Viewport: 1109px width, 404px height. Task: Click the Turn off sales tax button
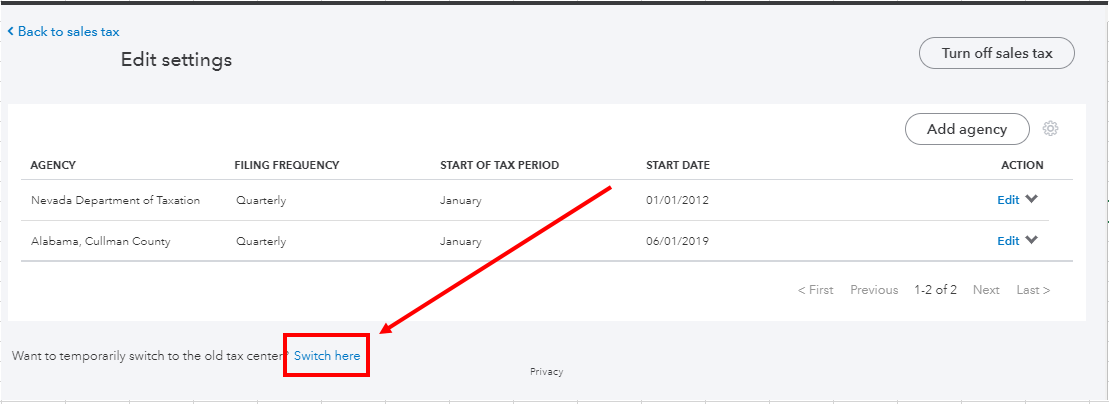click(x=996, y=54)
